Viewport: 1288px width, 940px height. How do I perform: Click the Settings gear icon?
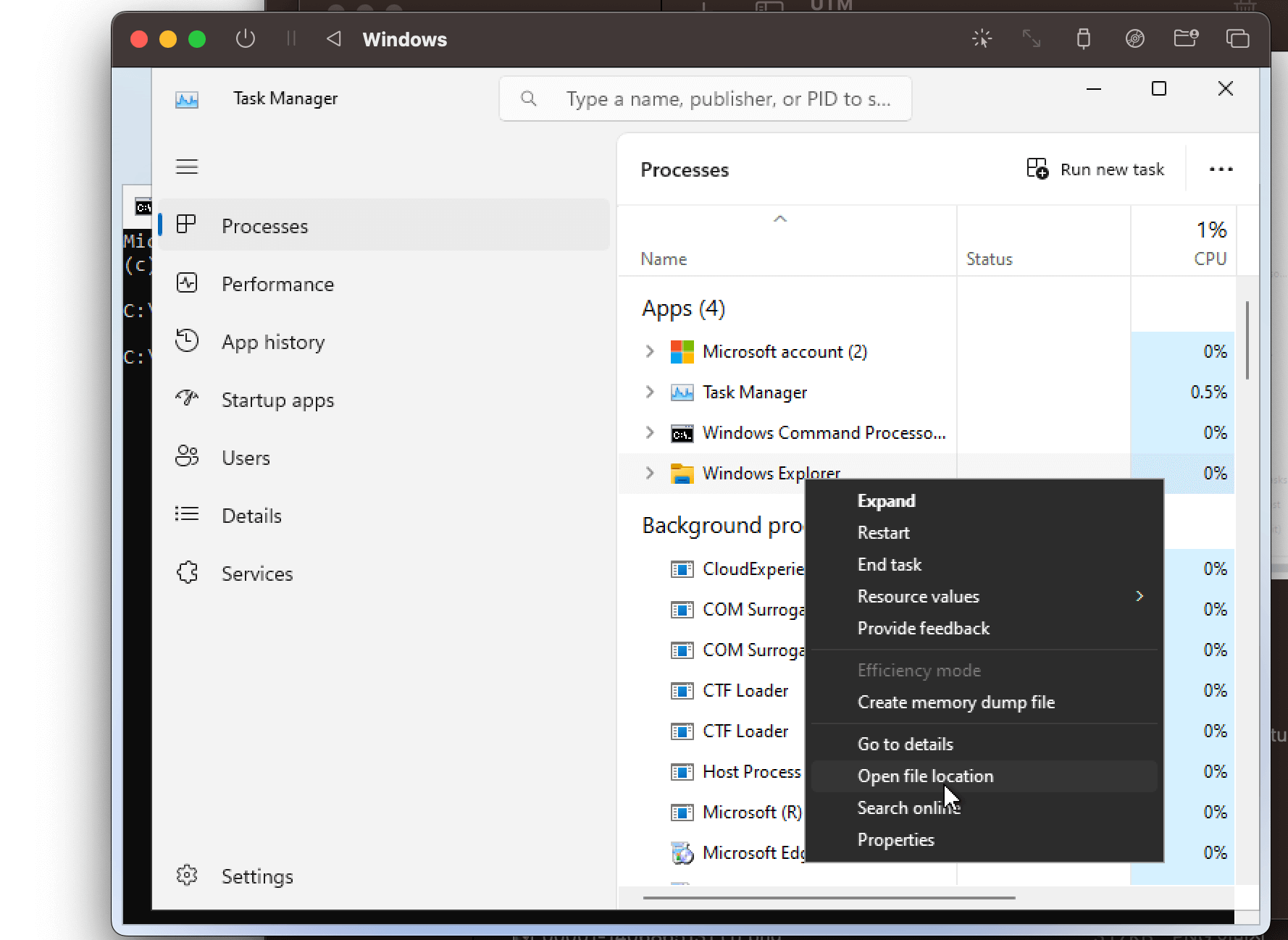click(x=187, y=875)
